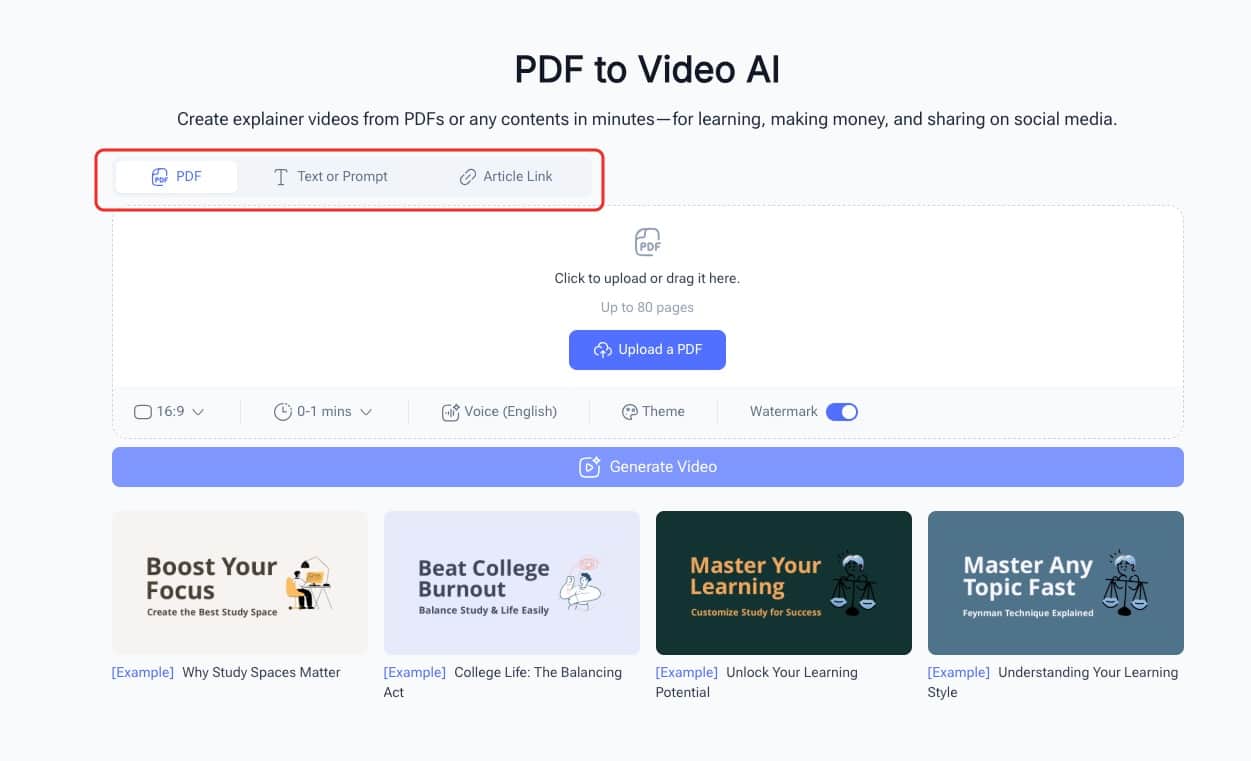Viewport: 1251px width, 761px height.
Task: Switch to Text or Prompt tab
Action: [330, 177]
